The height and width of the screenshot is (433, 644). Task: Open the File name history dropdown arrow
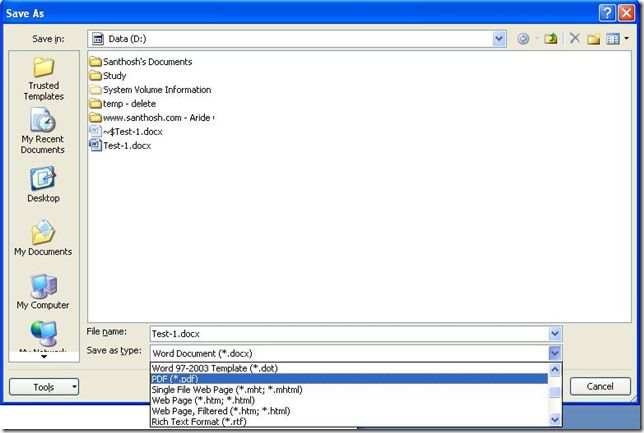click(x=555, y=333)
